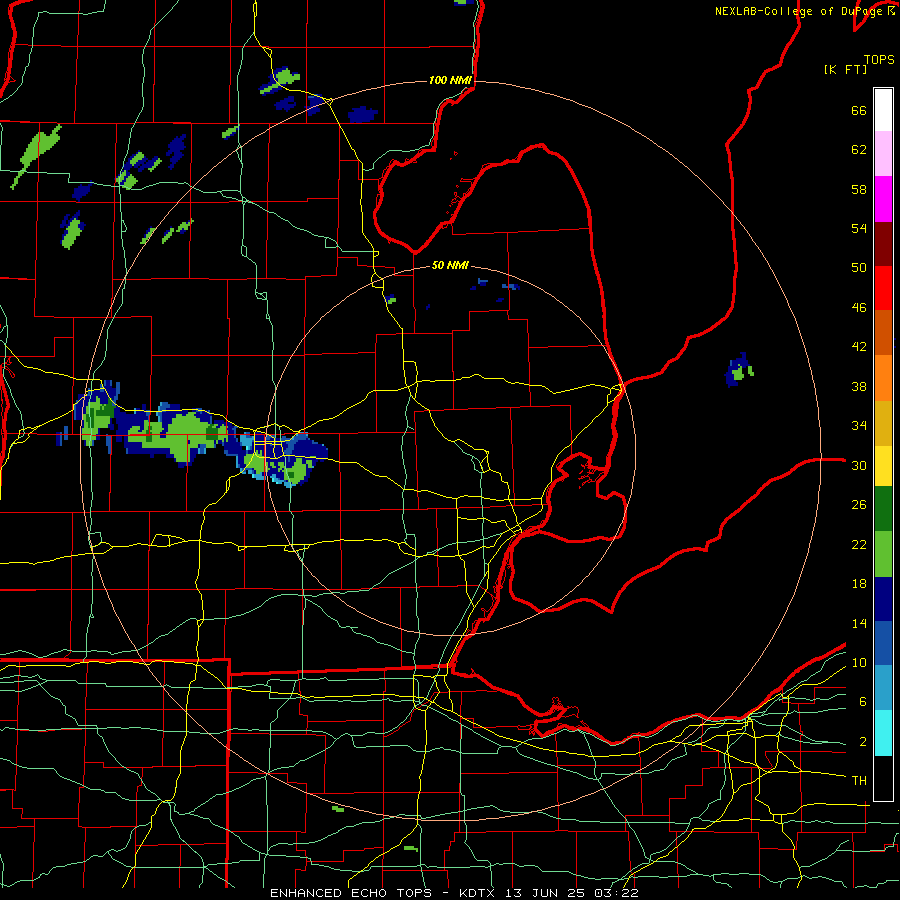Click the dark orange legend segment near 46
The width and height of the screenshot is (900, 900).
(883, 332)
